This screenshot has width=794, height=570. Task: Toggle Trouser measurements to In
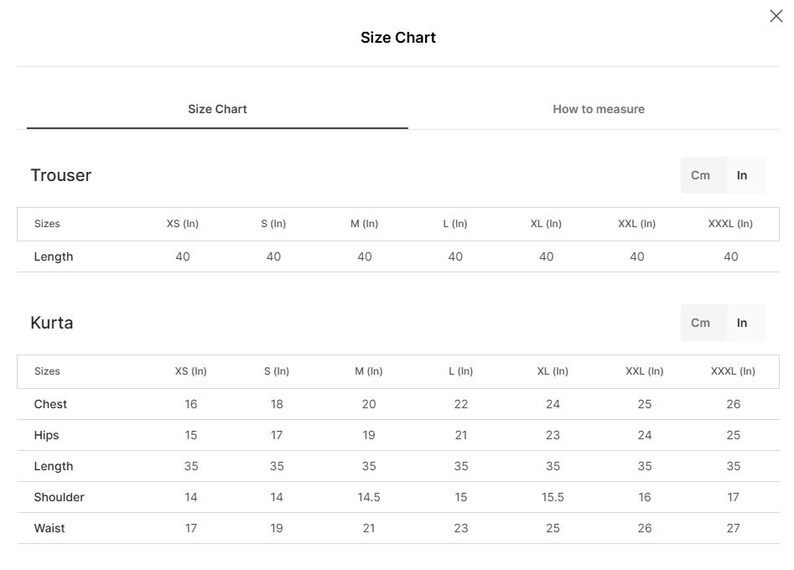coord(742,175)
